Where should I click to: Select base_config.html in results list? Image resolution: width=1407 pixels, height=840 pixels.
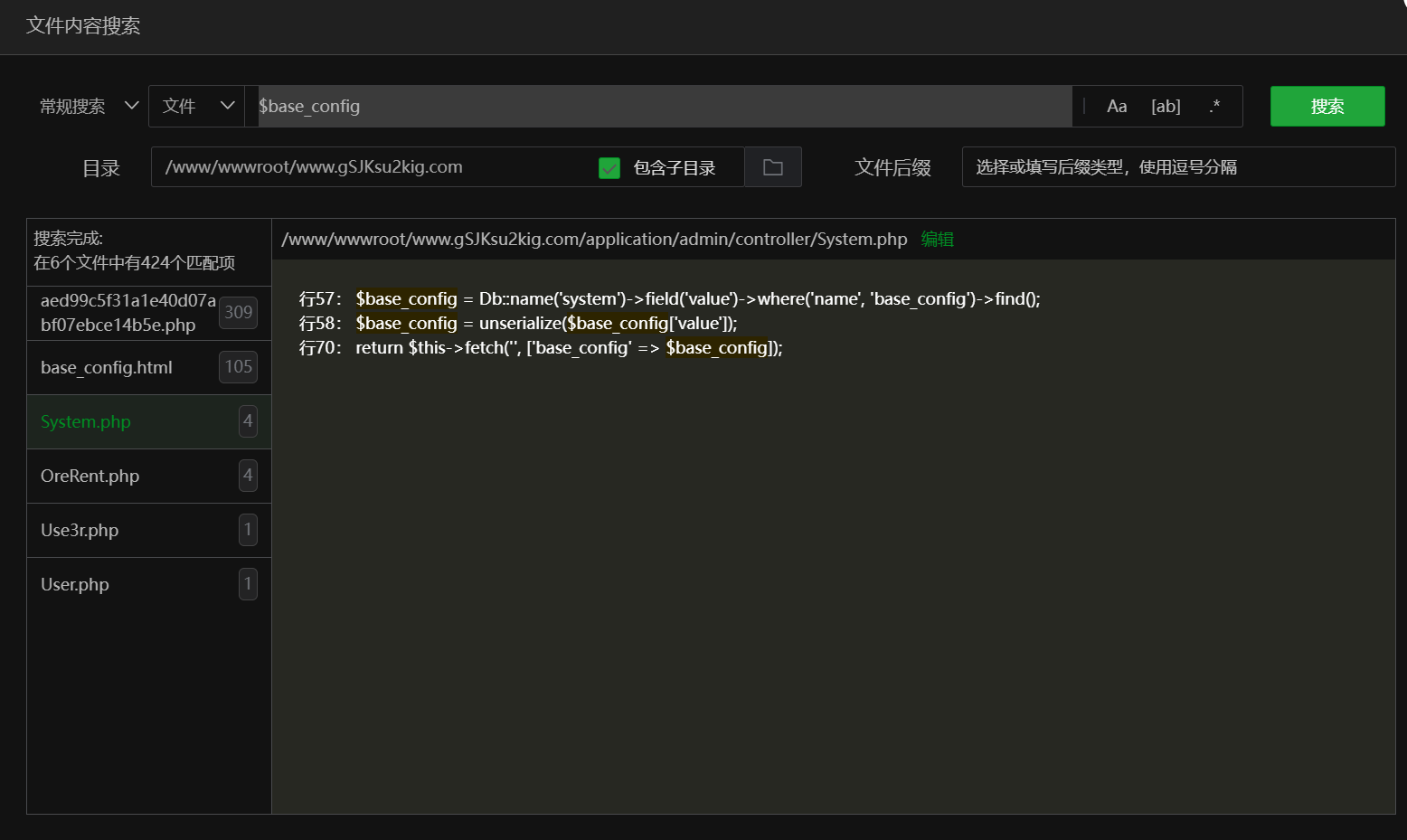click(x=107, y=368)
